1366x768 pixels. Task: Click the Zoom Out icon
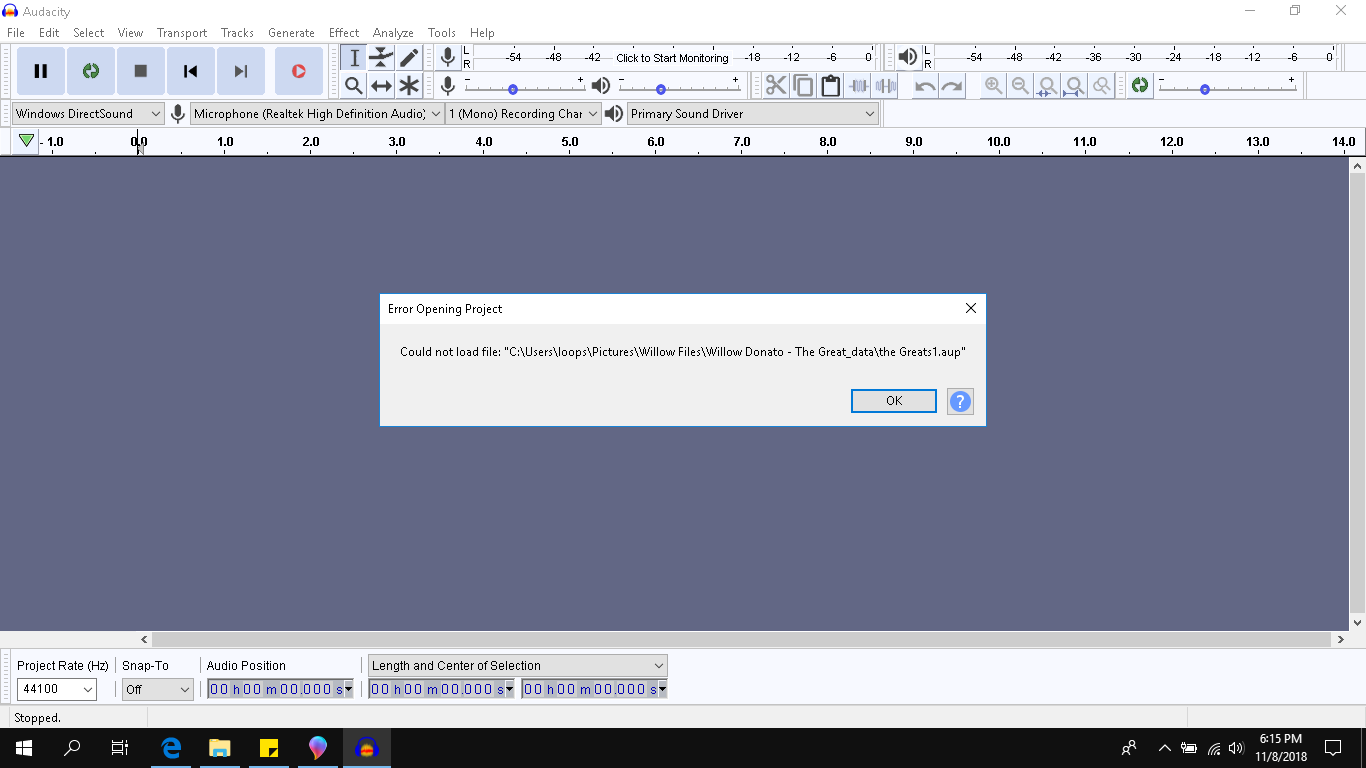coord(1020,86)
